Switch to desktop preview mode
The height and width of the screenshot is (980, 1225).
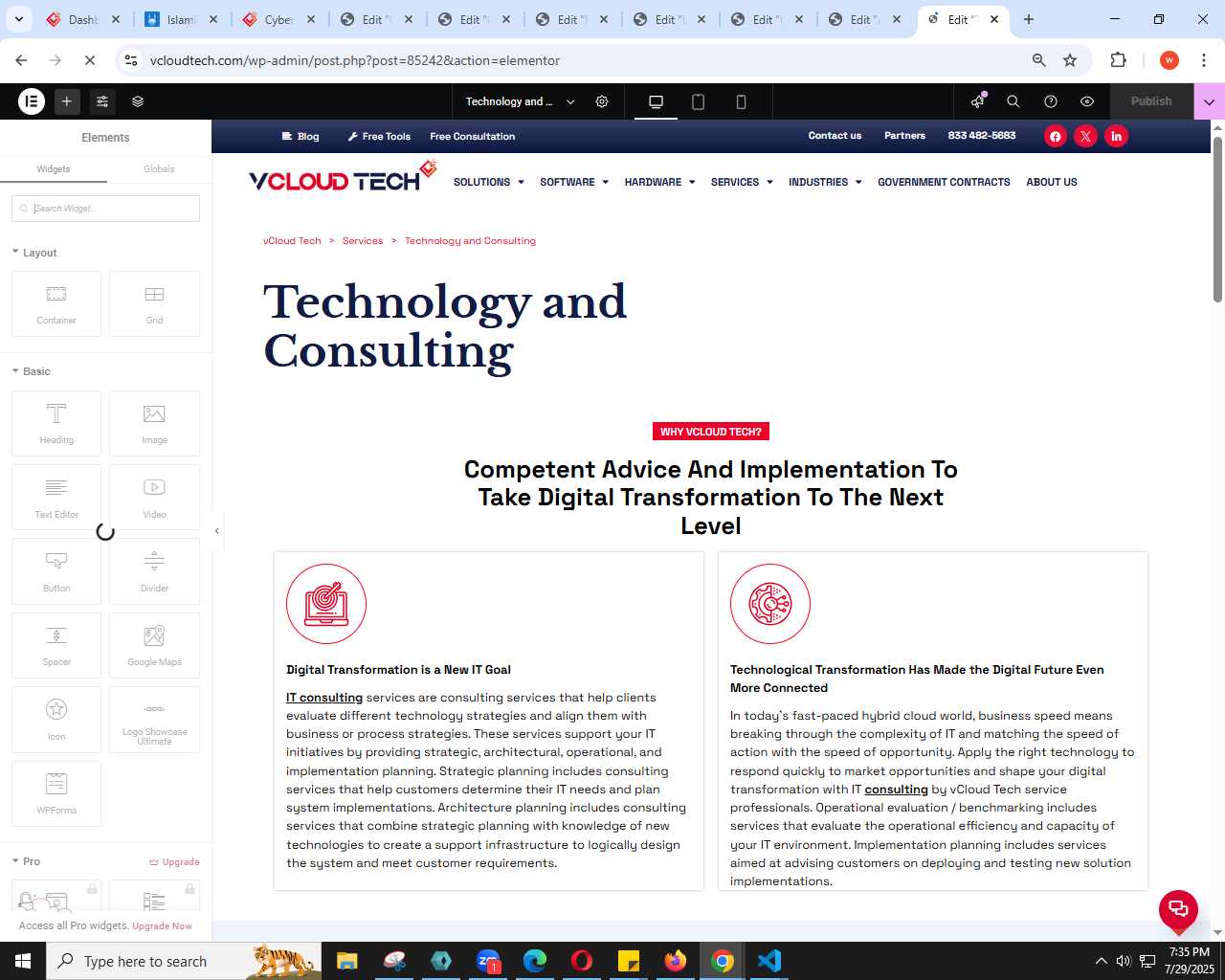tap(657, 101)
